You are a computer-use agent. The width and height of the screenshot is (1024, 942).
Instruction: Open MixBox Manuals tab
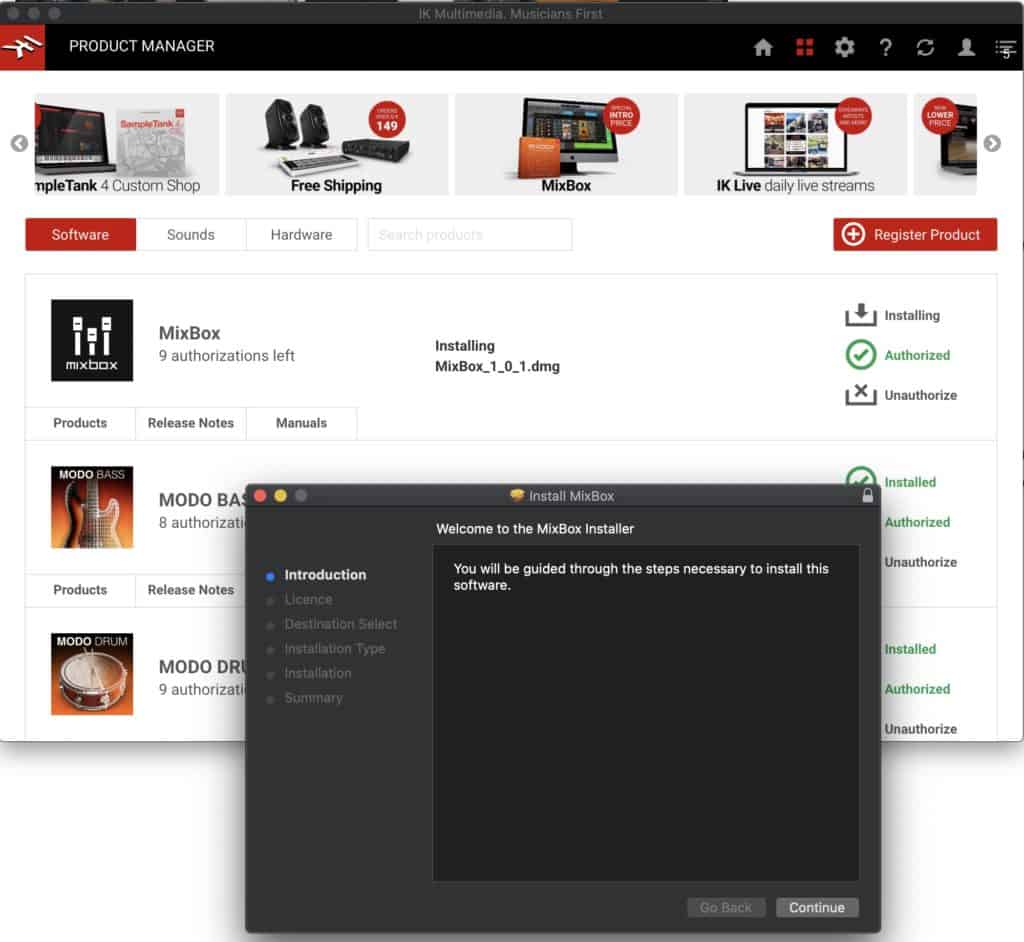point(302,423)
